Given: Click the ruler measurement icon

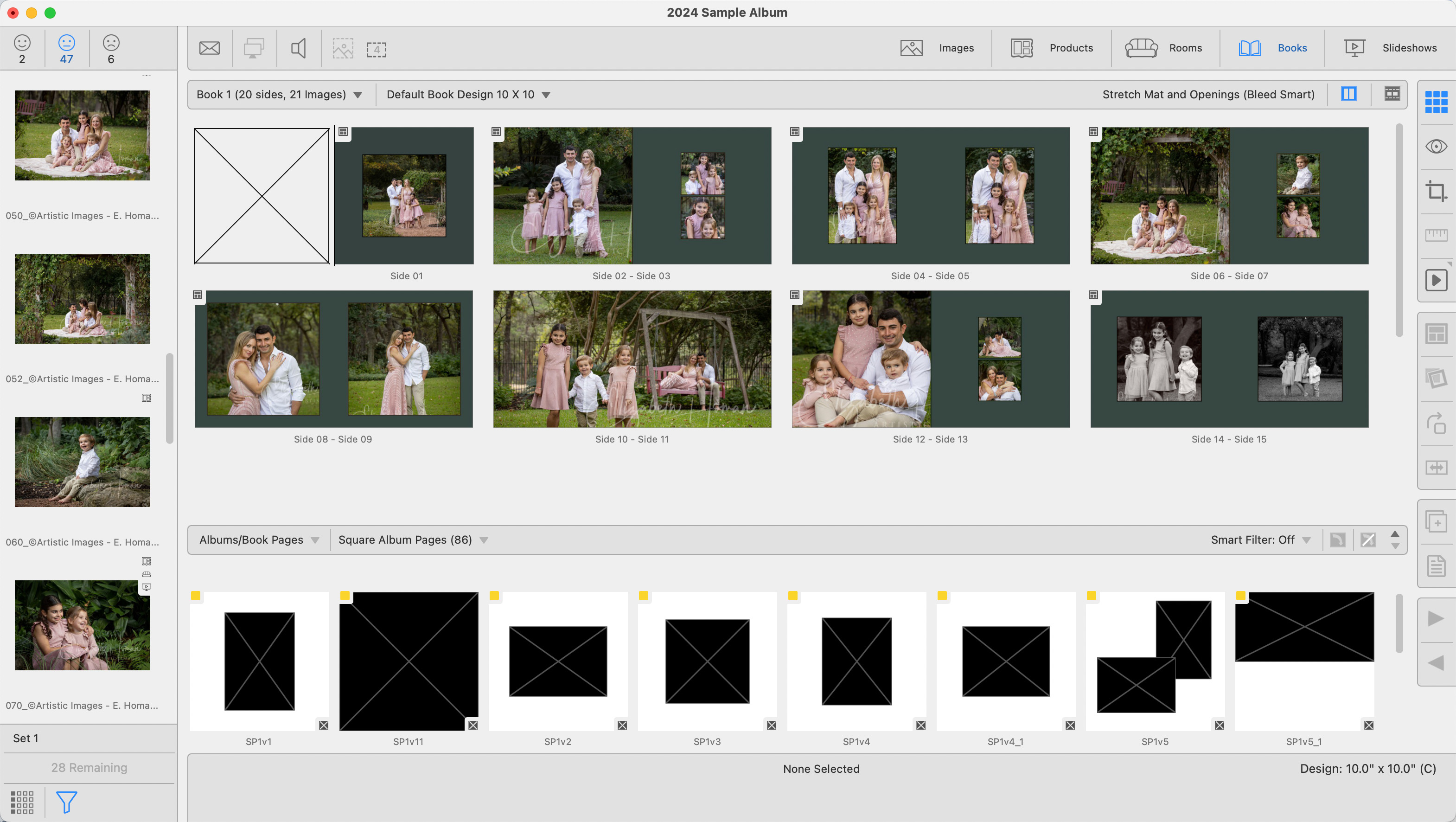Looking at the screenshot, I should (1436, 235).
